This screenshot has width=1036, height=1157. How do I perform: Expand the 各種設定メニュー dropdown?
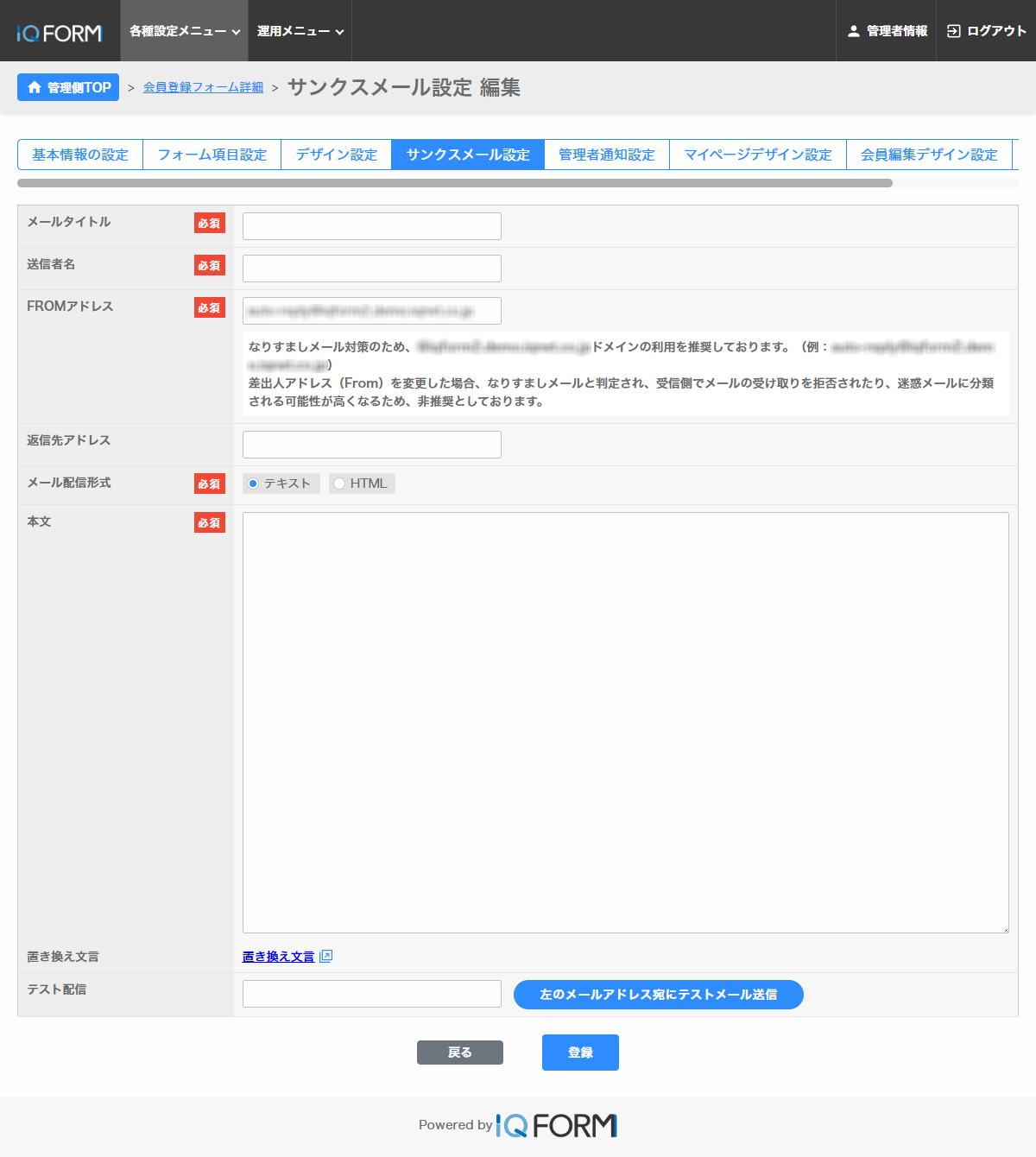(184, 31)
